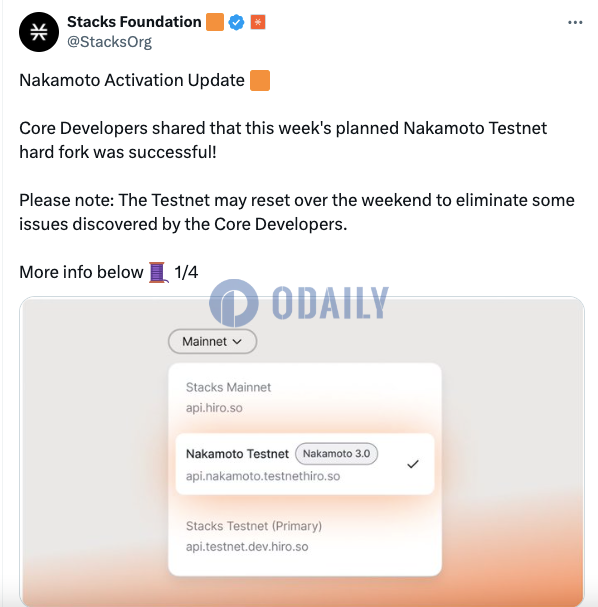
Task: Click the Stacks Foundation display name
Action: (134, 22)
